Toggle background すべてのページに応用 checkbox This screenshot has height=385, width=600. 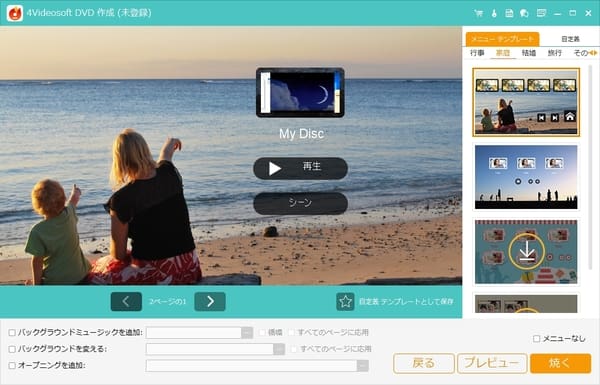coord(294,349)
